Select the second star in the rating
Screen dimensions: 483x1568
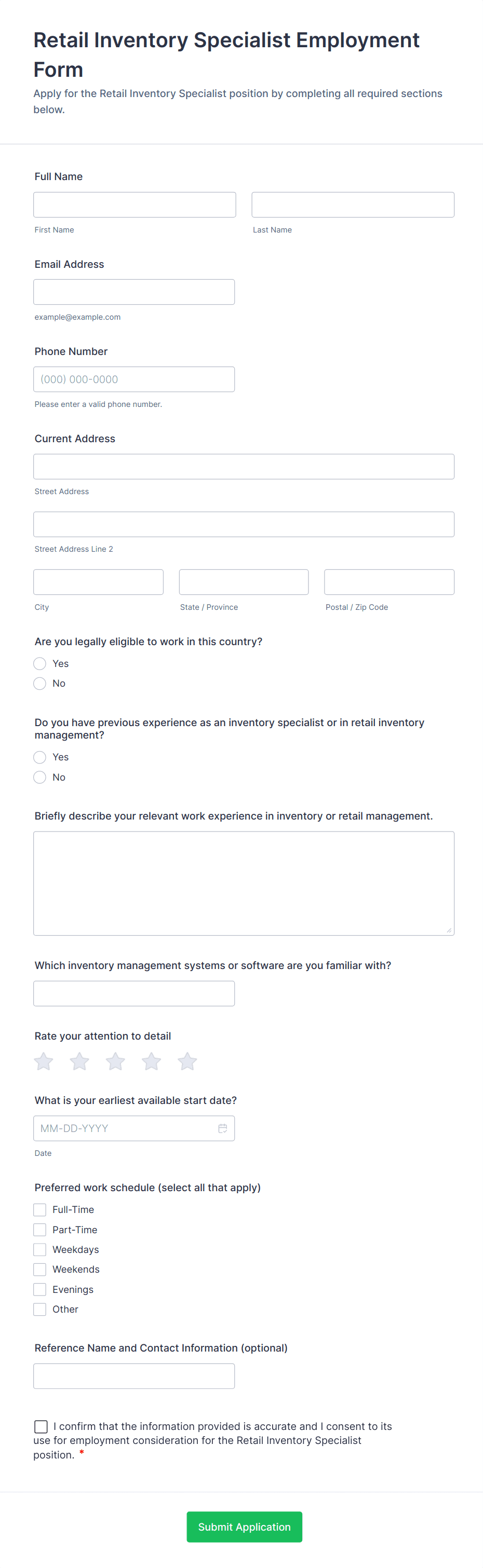(x=78, y=1061)
